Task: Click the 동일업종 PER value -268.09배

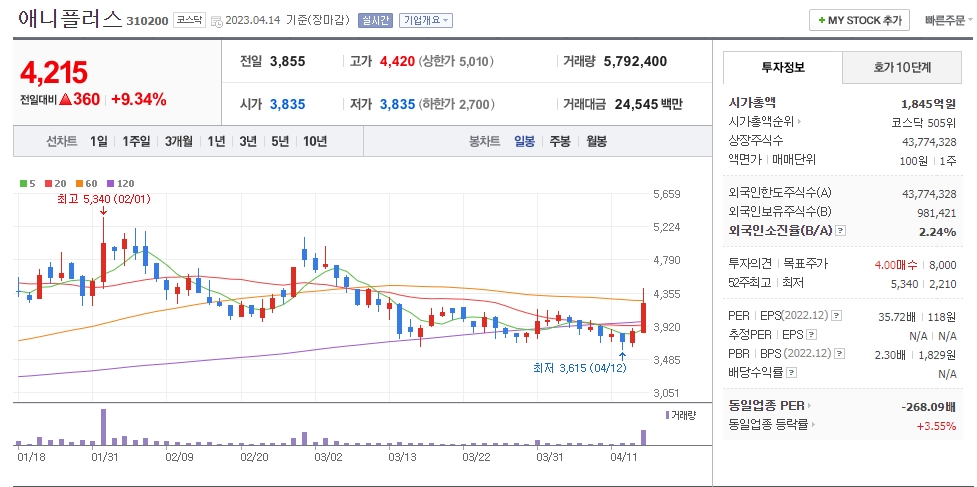Action: click(928, 407)
